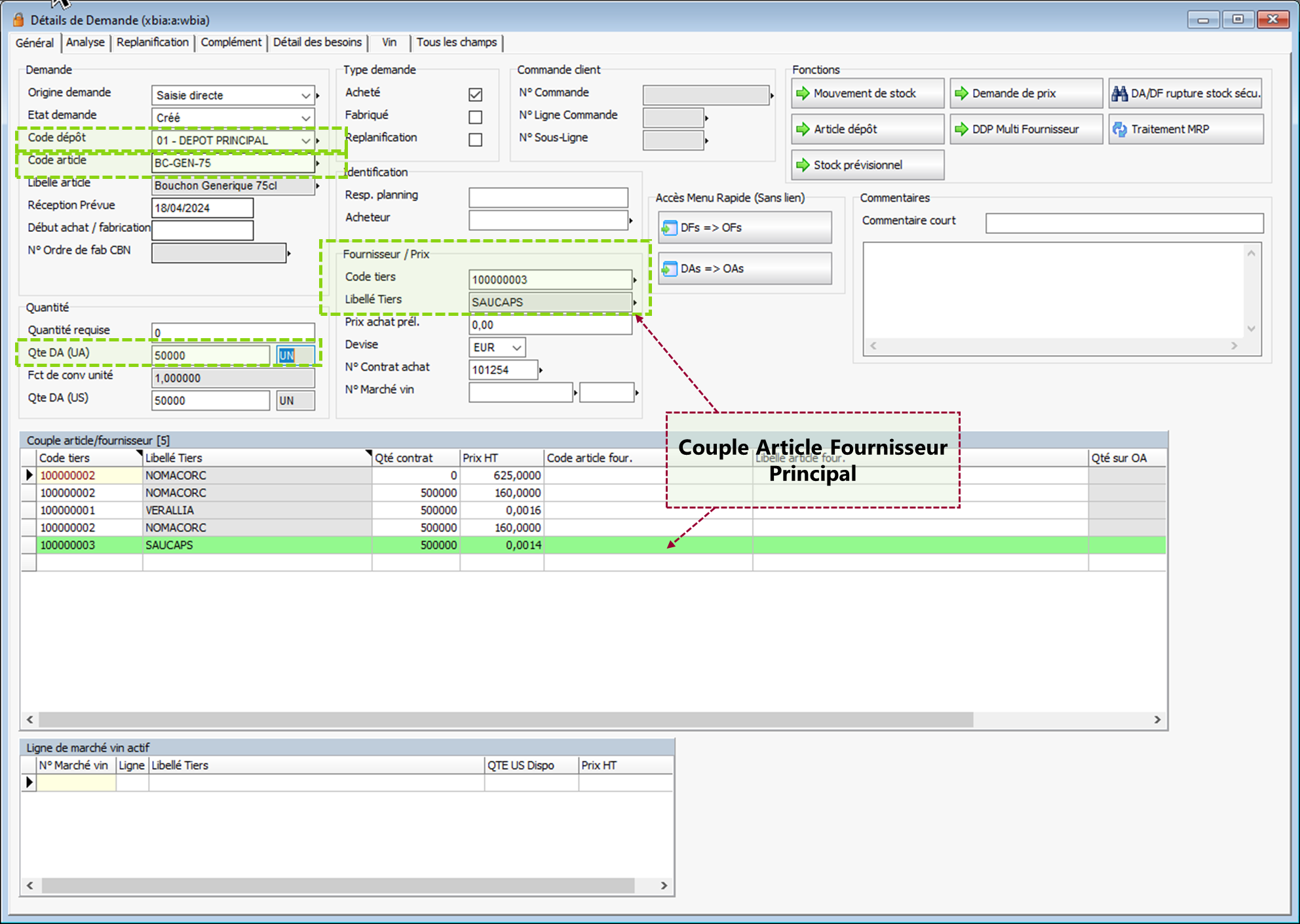Expand the Code dépôt combo box
This screenshot has height=924, width=1300.
click(x=305, y=140)
